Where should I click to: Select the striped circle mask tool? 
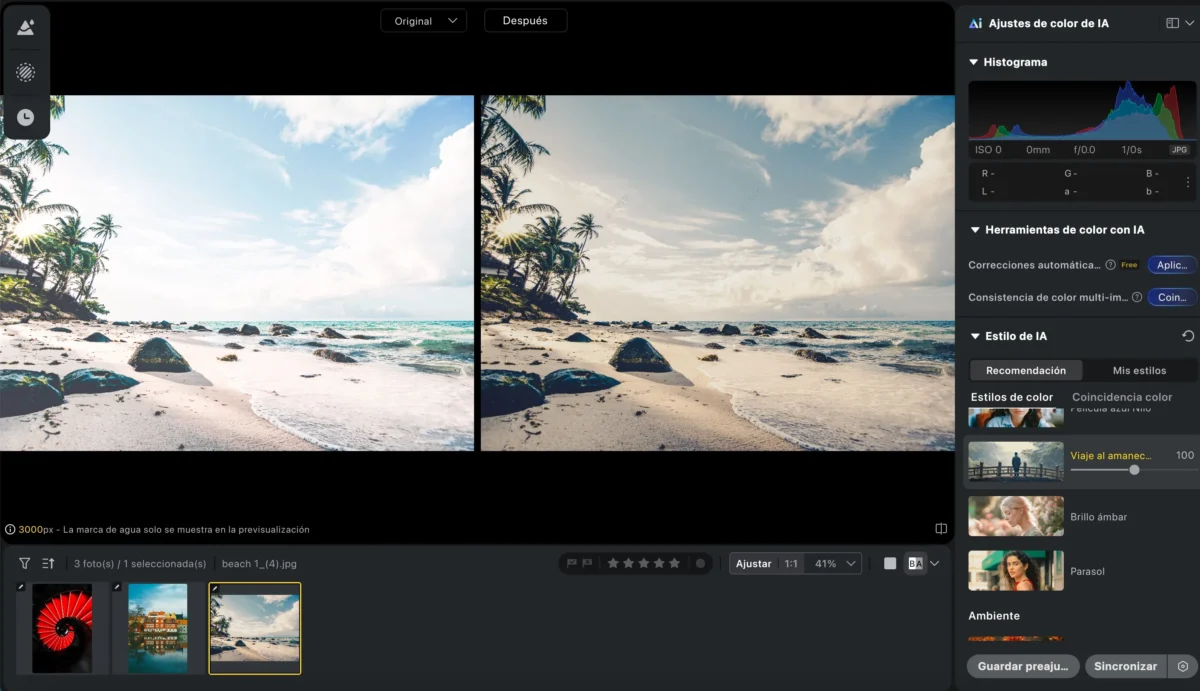(26, 72)
